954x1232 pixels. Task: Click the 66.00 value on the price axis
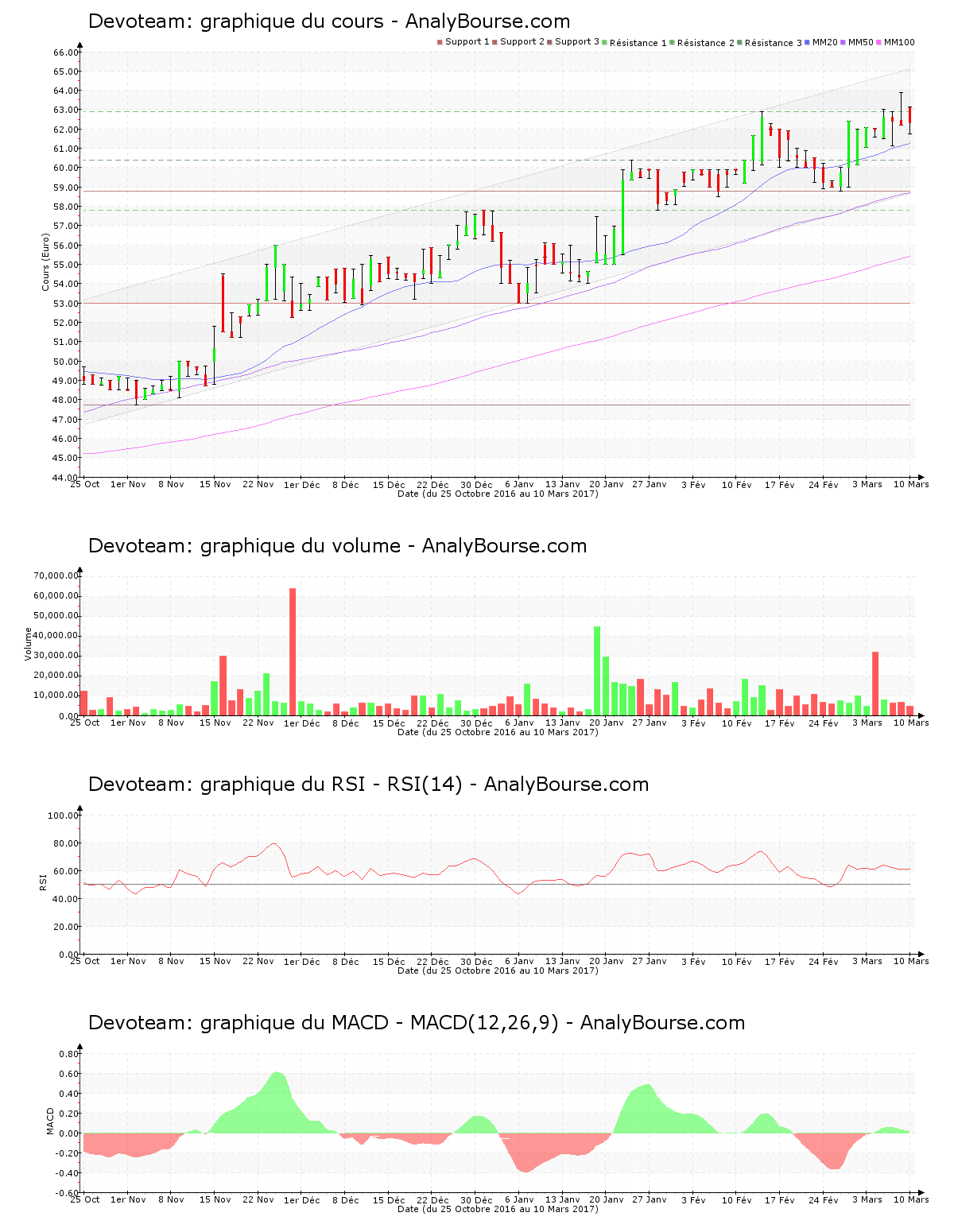[66, 52]
